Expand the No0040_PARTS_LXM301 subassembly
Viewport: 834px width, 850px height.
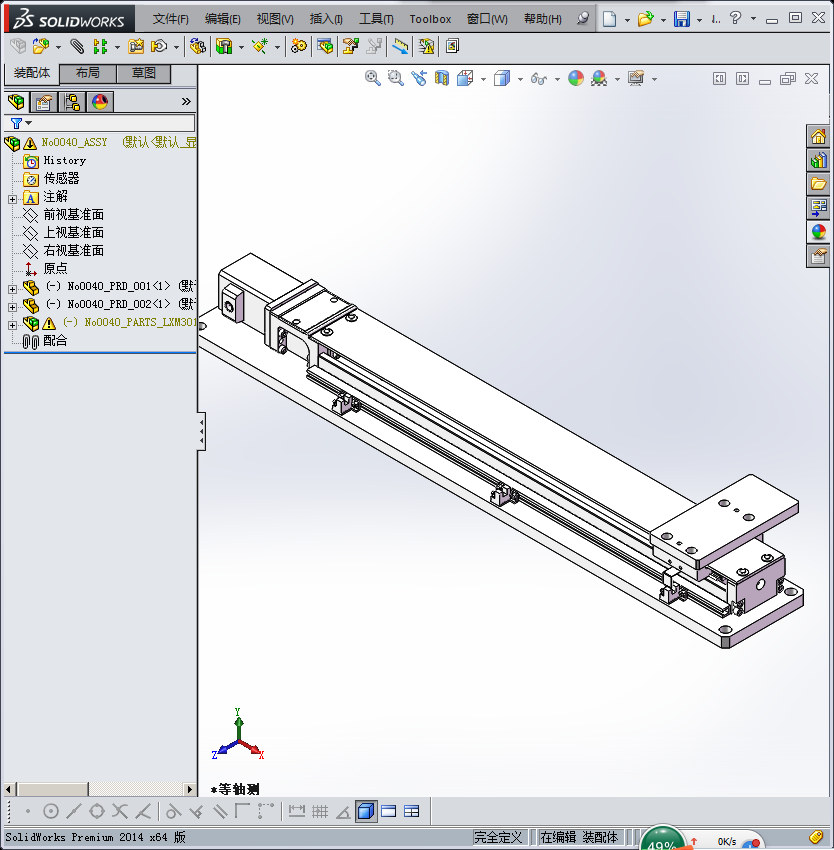coord(12,325)
